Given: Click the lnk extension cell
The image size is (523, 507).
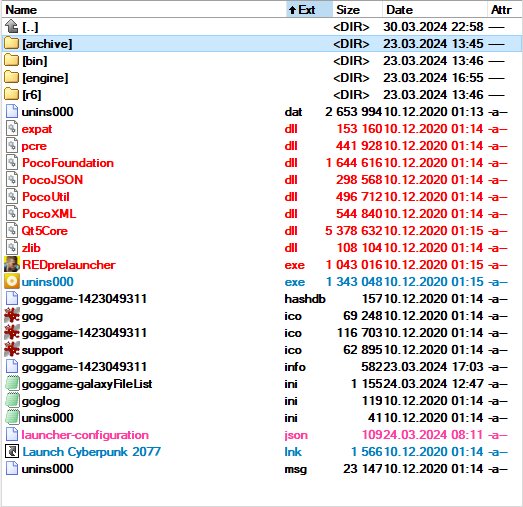Looking at the screenshot, I should (x=293, y=452).
